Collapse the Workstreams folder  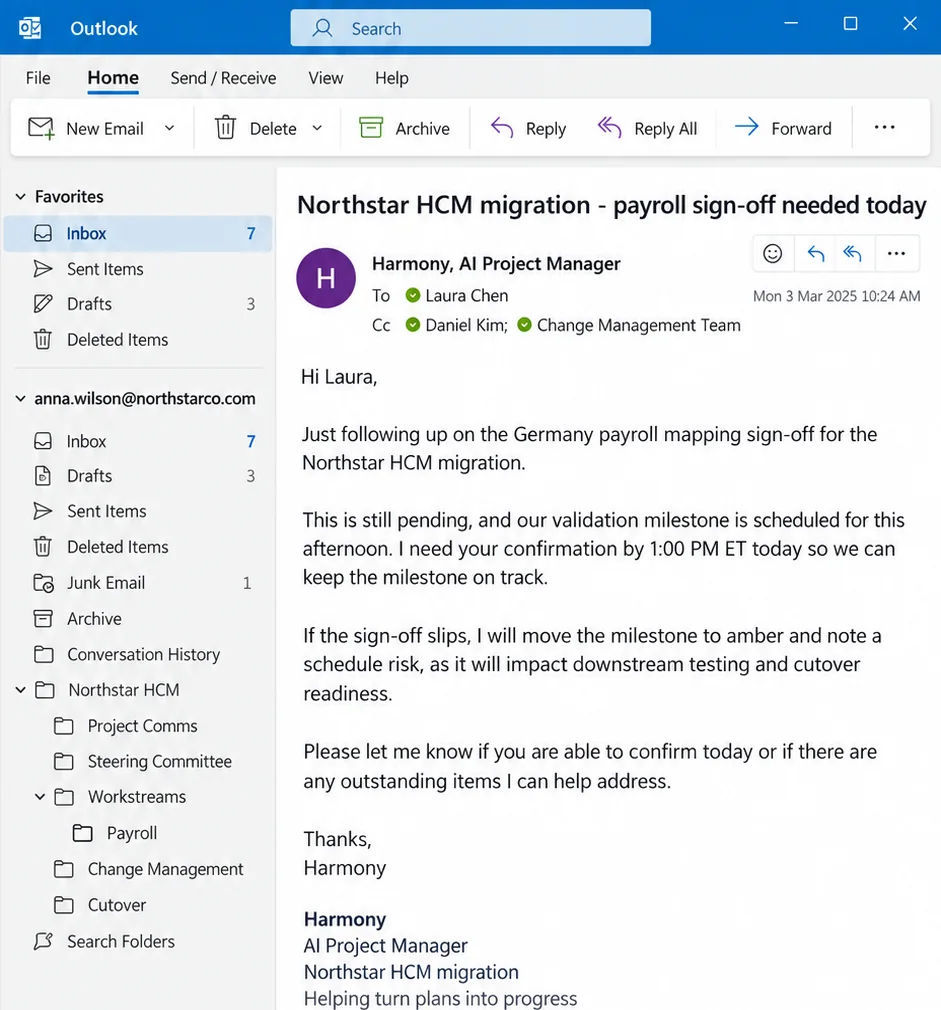[40, 797]
